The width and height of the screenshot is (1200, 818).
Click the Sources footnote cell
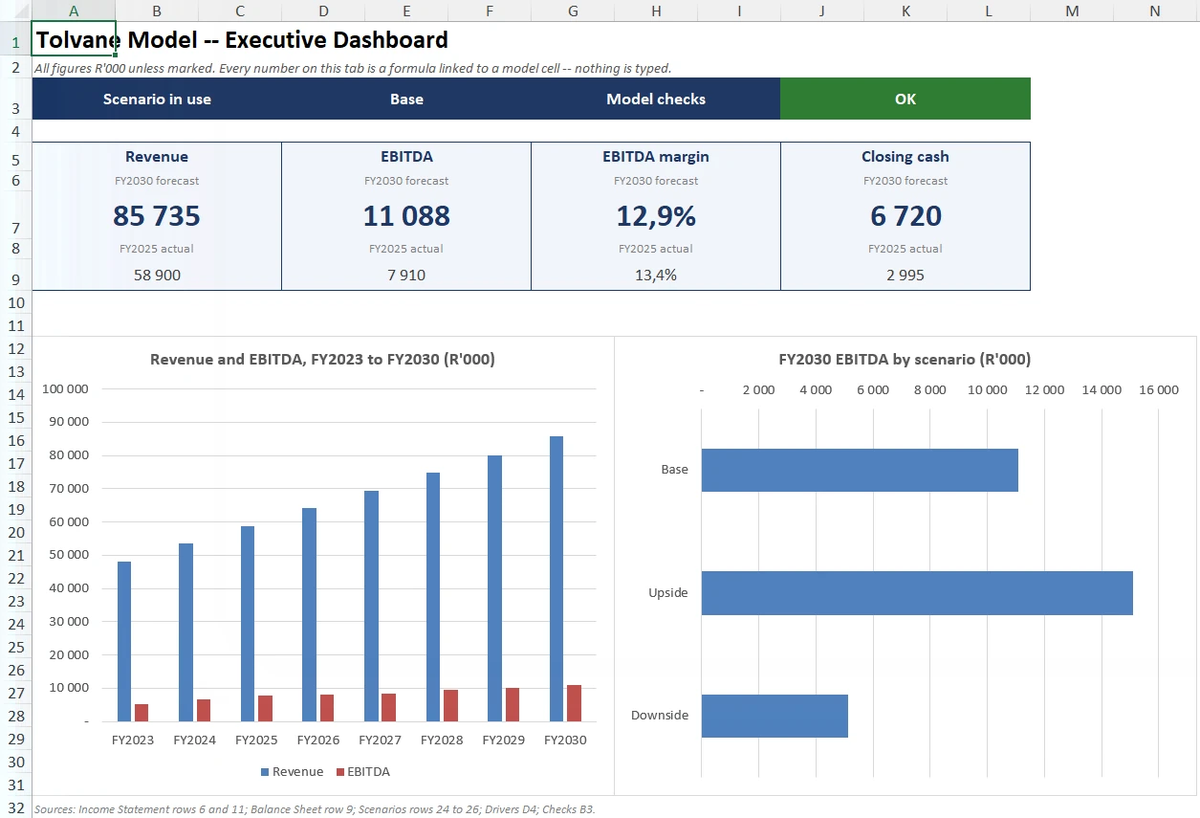point(315,809)
